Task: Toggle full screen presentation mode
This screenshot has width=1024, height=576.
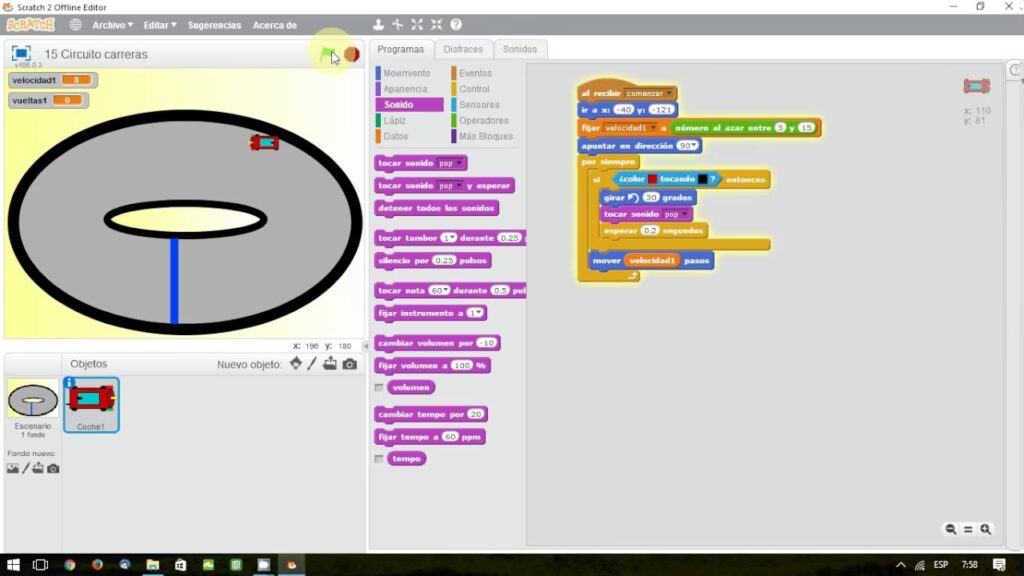Action: point(21,54)
